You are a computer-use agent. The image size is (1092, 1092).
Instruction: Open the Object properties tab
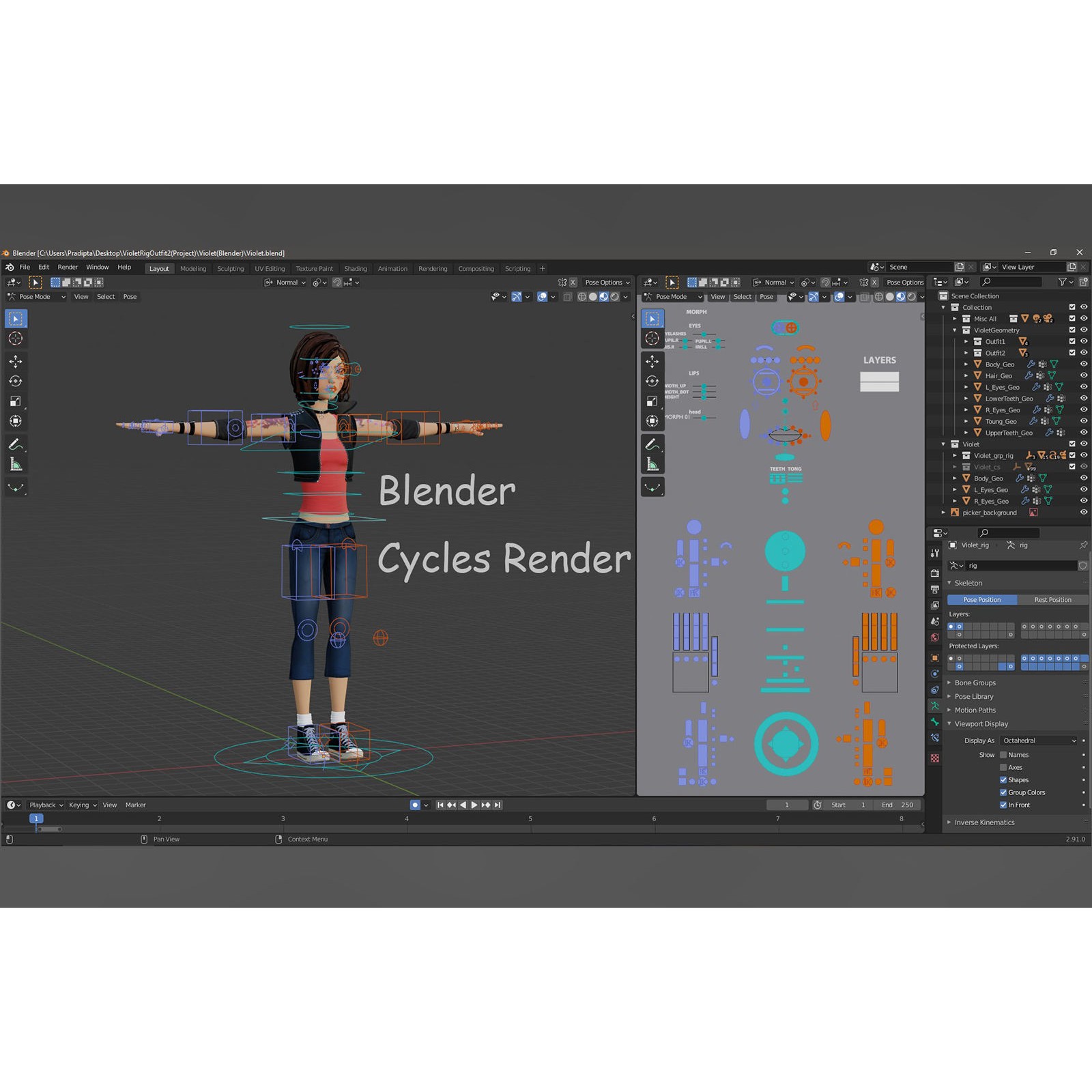click(x=935, y=658)
